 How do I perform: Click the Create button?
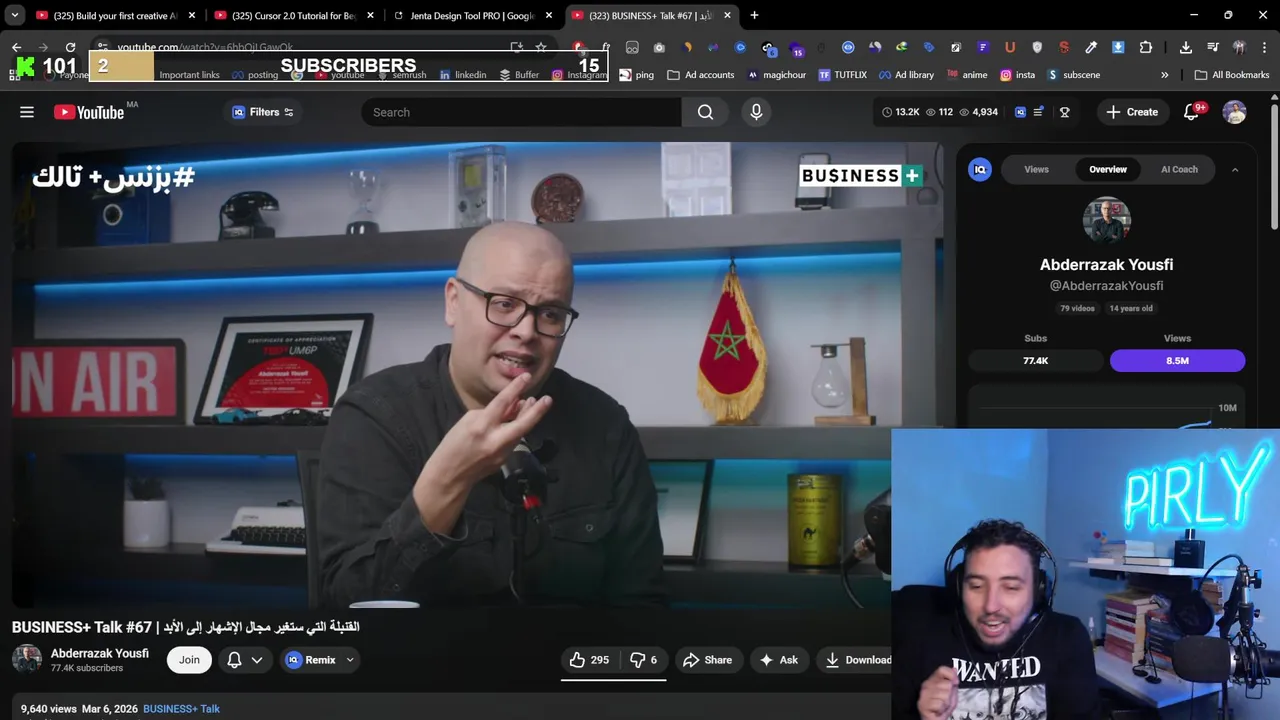pyautogui.click(x=1132, y=112)
